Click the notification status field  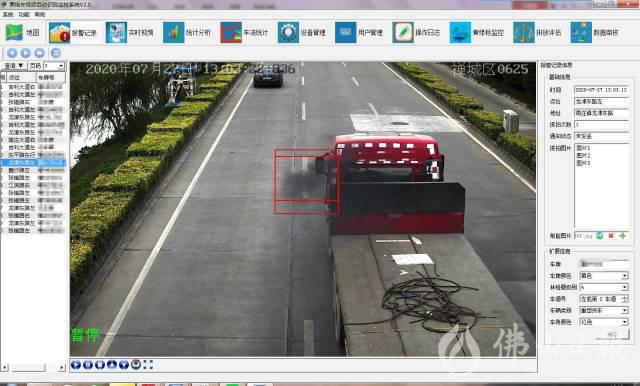601,136
